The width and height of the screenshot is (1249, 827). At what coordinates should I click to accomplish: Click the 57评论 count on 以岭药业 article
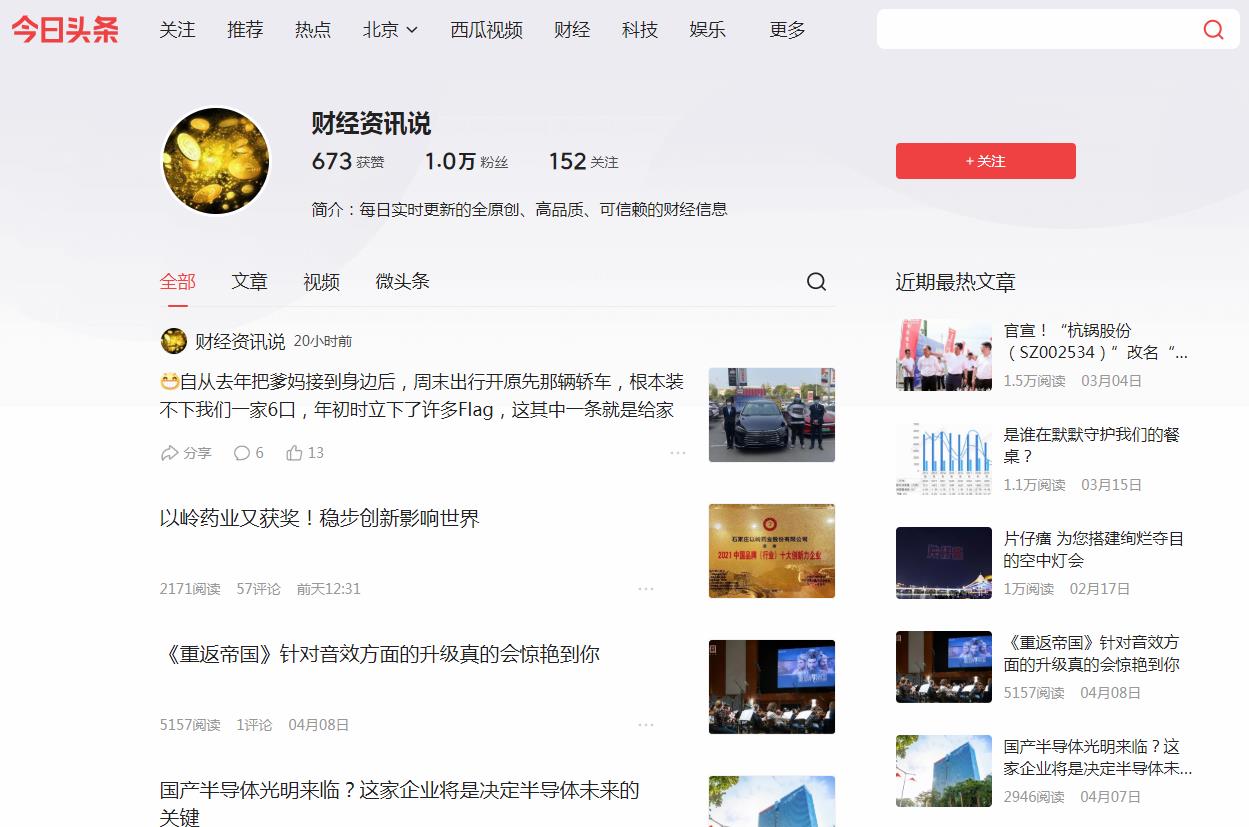coord(259,589)
